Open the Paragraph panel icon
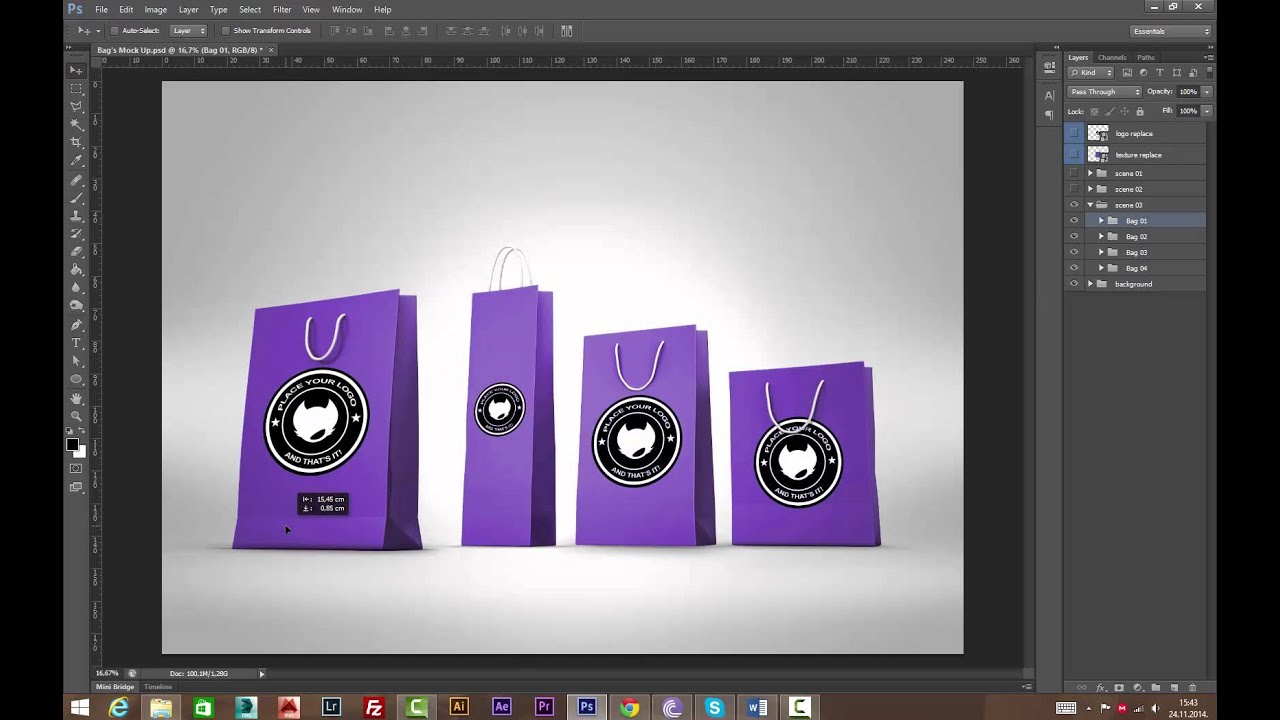Screen dimensions: 1280x720 1049,115
